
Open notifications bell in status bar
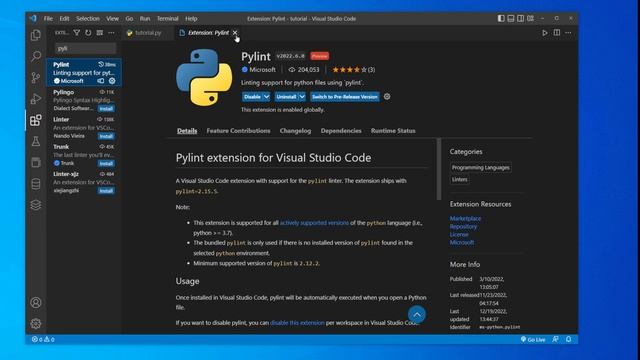point(569,339)
